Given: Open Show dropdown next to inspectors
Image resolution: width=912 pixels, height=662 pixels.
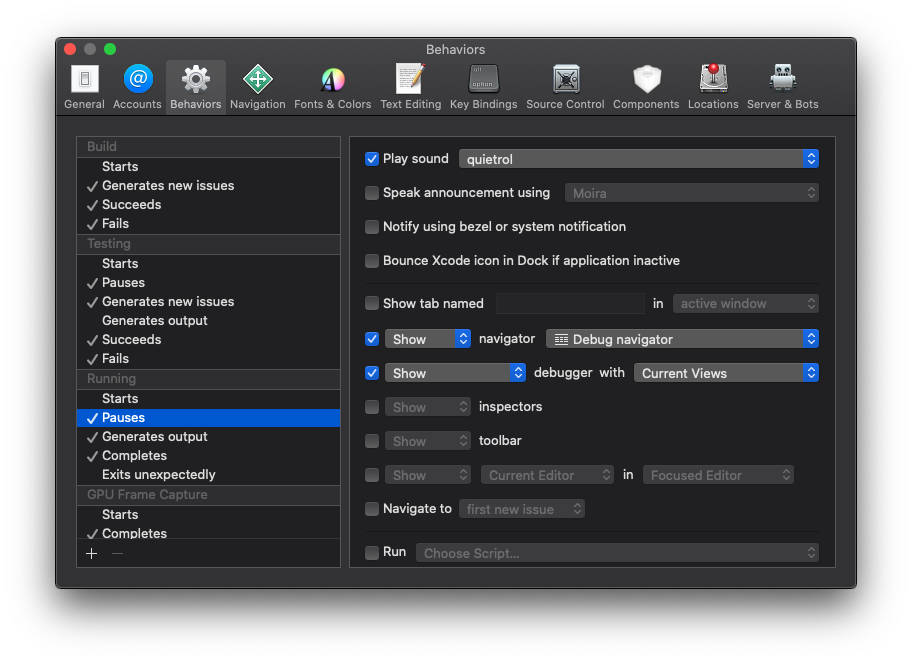Looking at the screenshot, I should [428, 407].
